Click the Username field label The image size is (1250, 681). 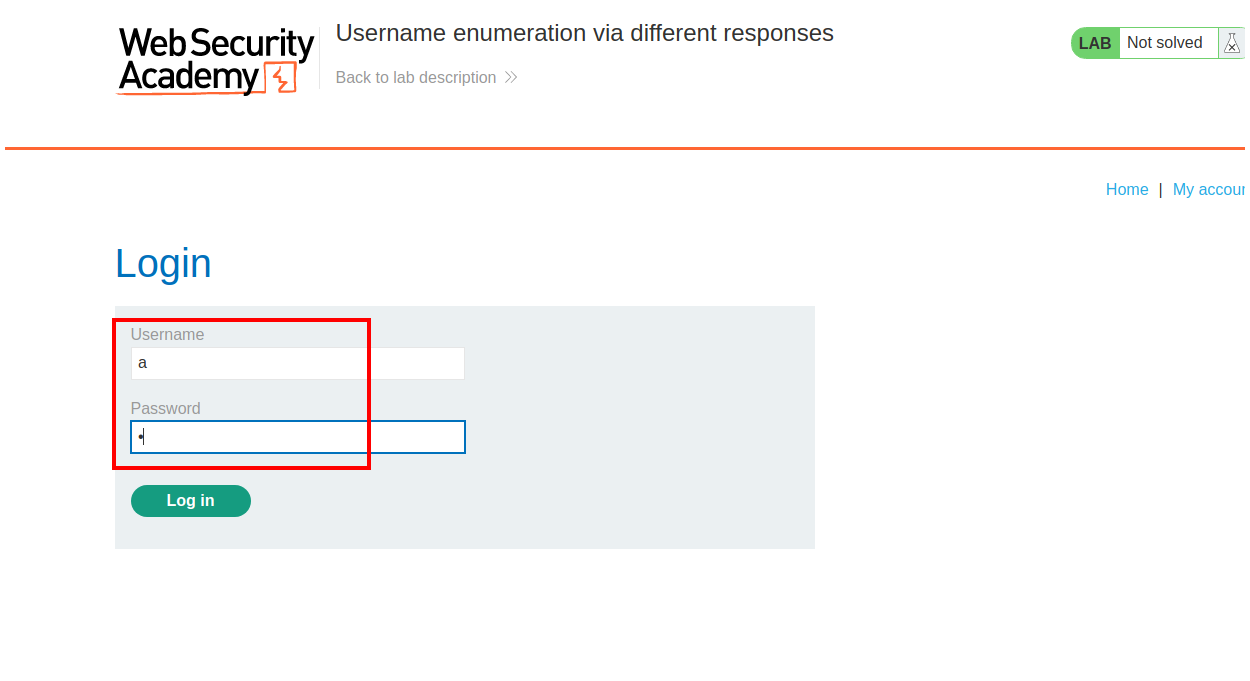pyautogui.click(x=167, y=335)
